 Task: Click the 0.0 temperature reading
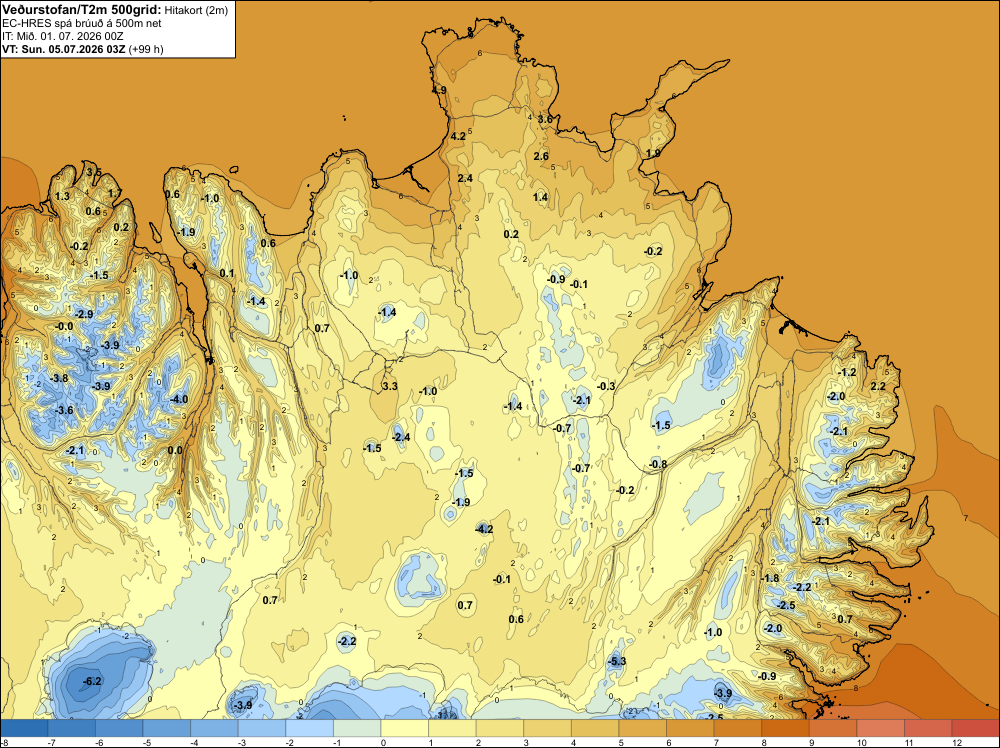pyautogui.click(x=175, y=450)
